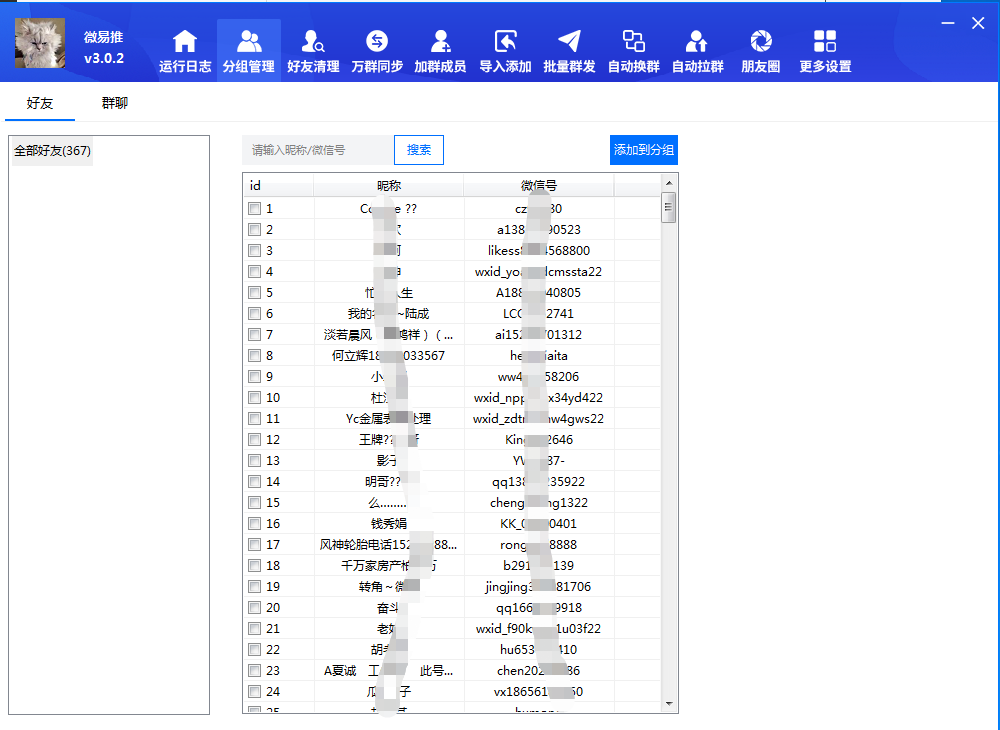
Task: Check the checkbox for row 1
Action: point(255,209)
